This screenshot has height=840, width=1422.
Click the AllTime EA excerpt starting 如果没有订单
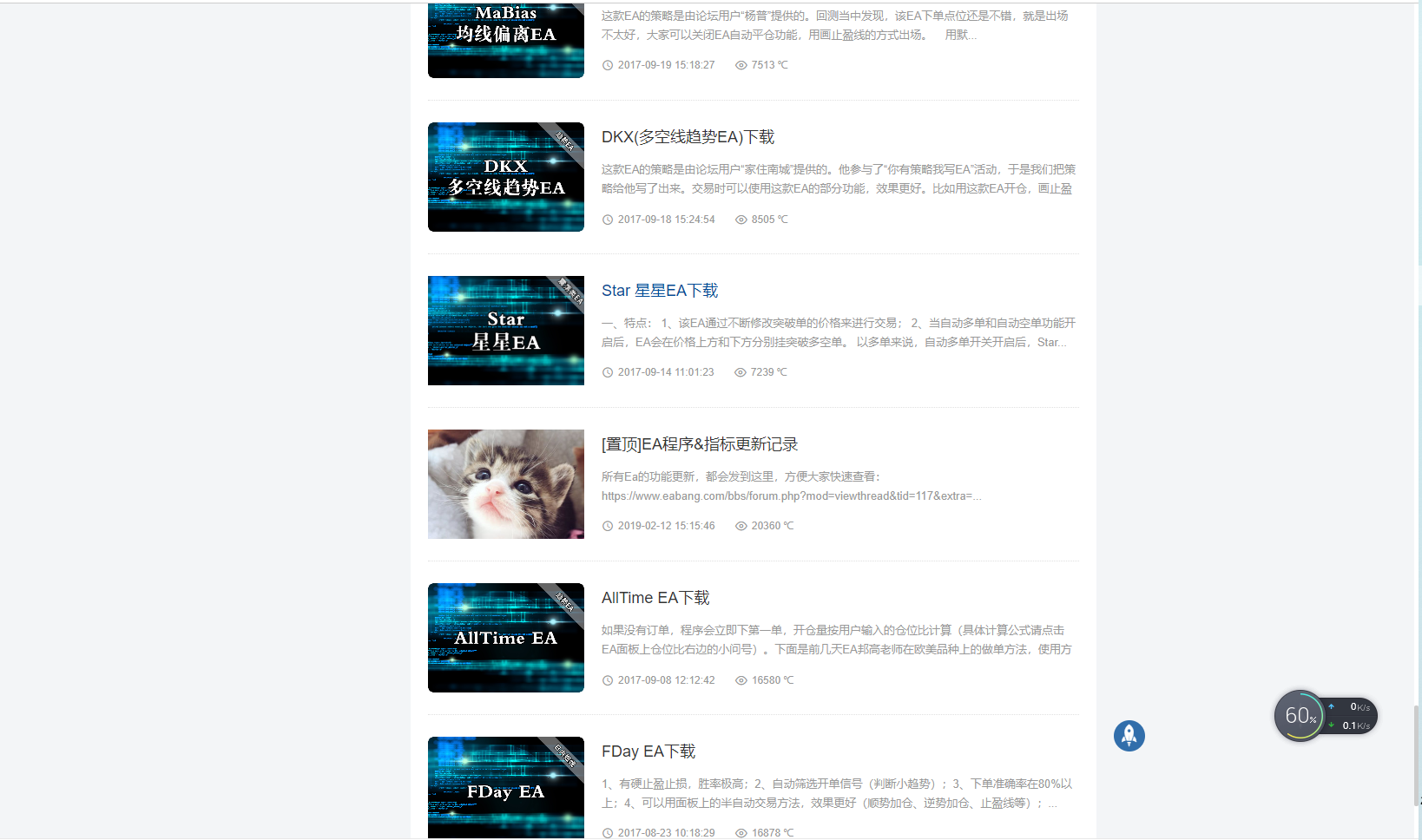click(837, 640)
